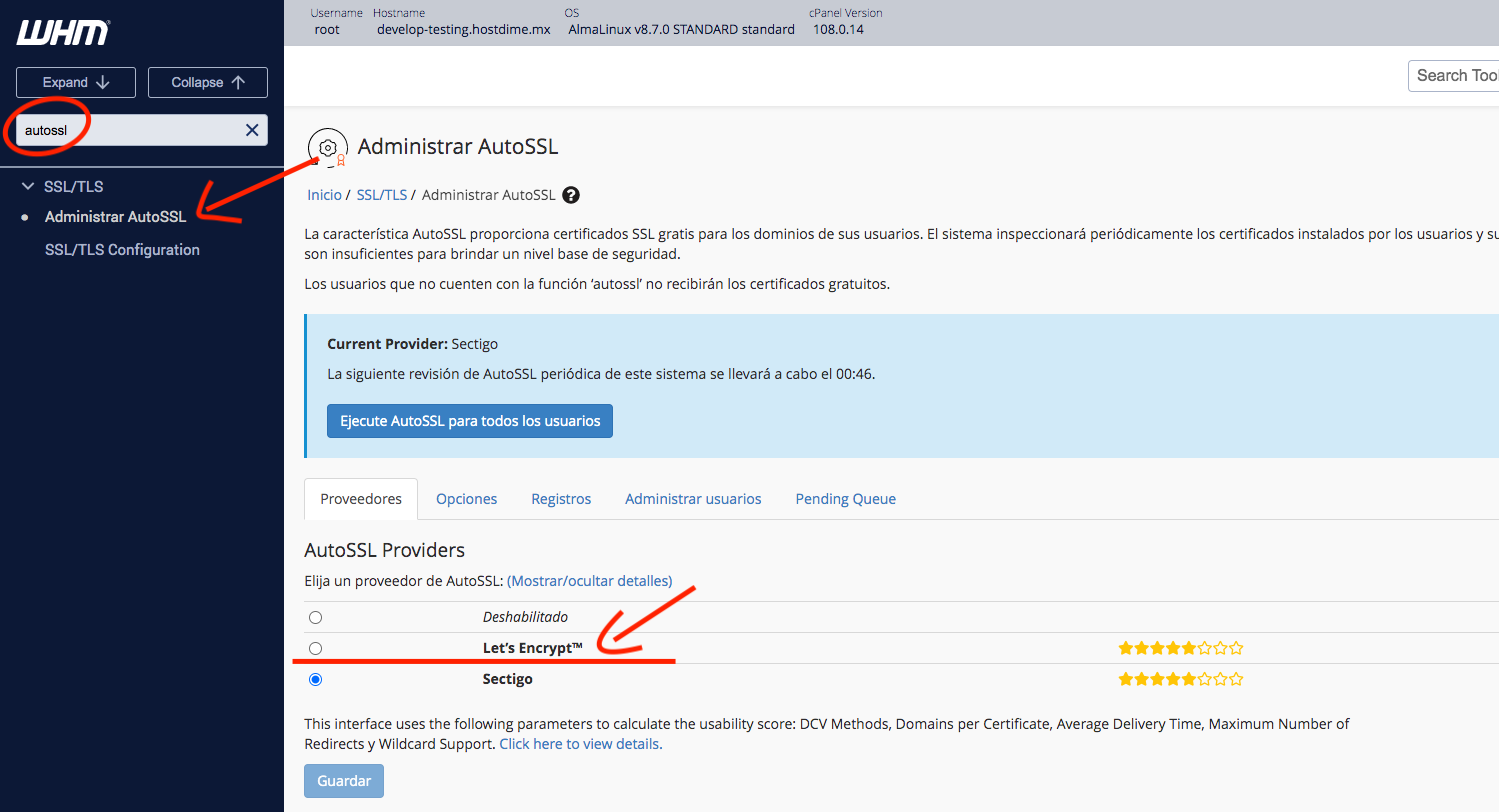Click the hostname develop-testing.hostdime.mx

tap(464, 30)
